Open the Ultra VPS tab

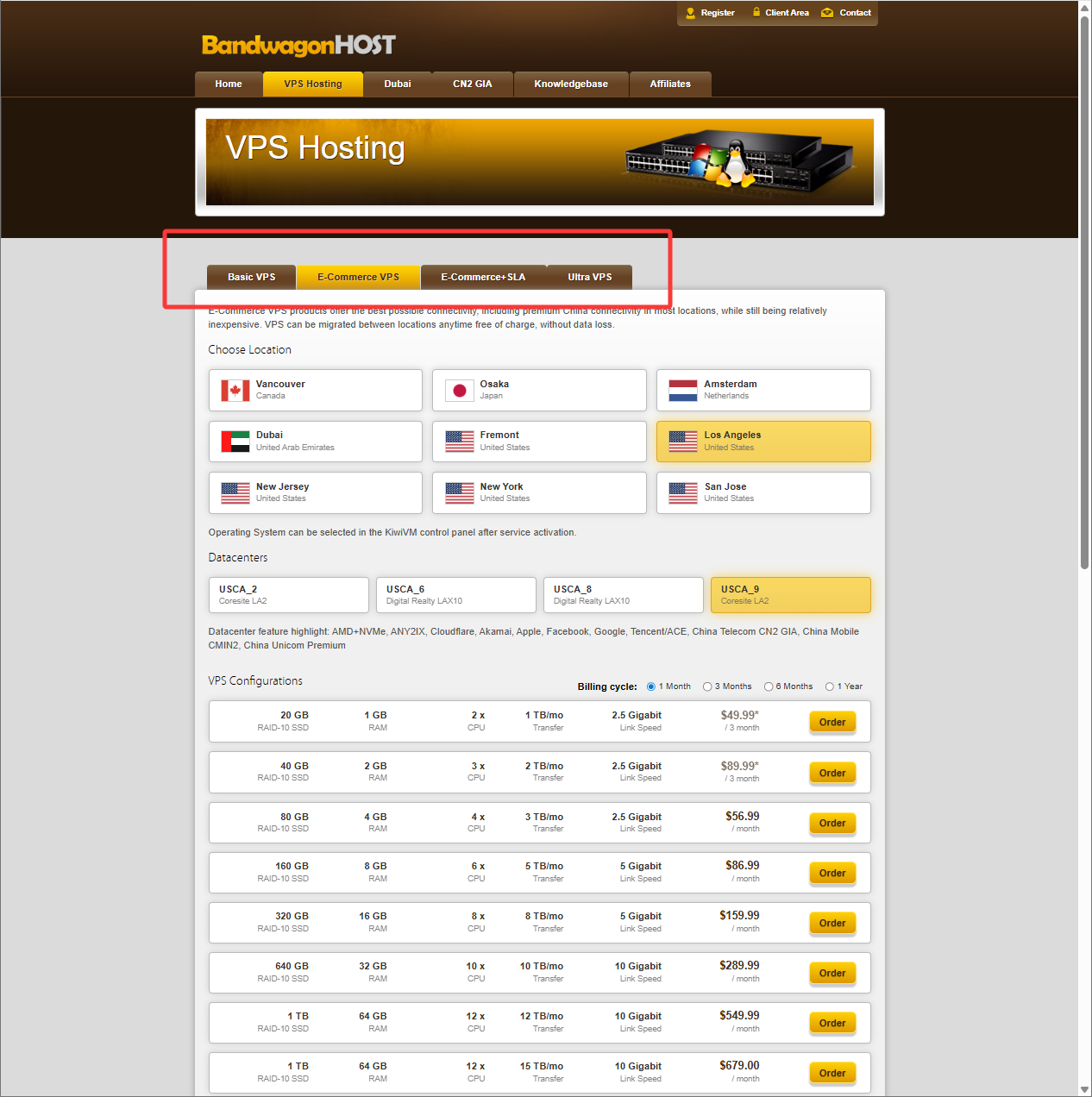[x=589, y=277]
